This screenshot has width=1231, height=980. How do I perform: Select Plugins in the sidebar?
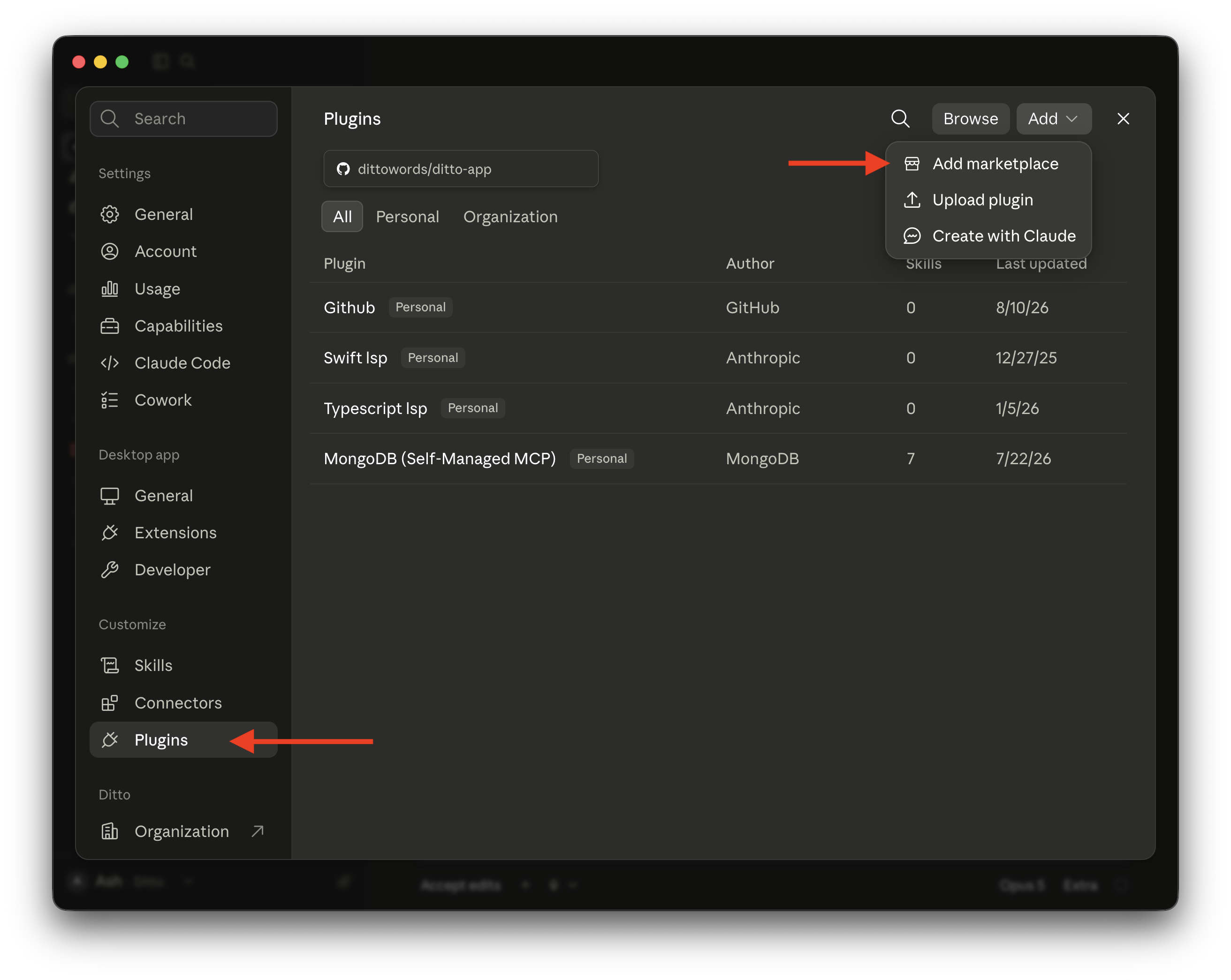183,740
